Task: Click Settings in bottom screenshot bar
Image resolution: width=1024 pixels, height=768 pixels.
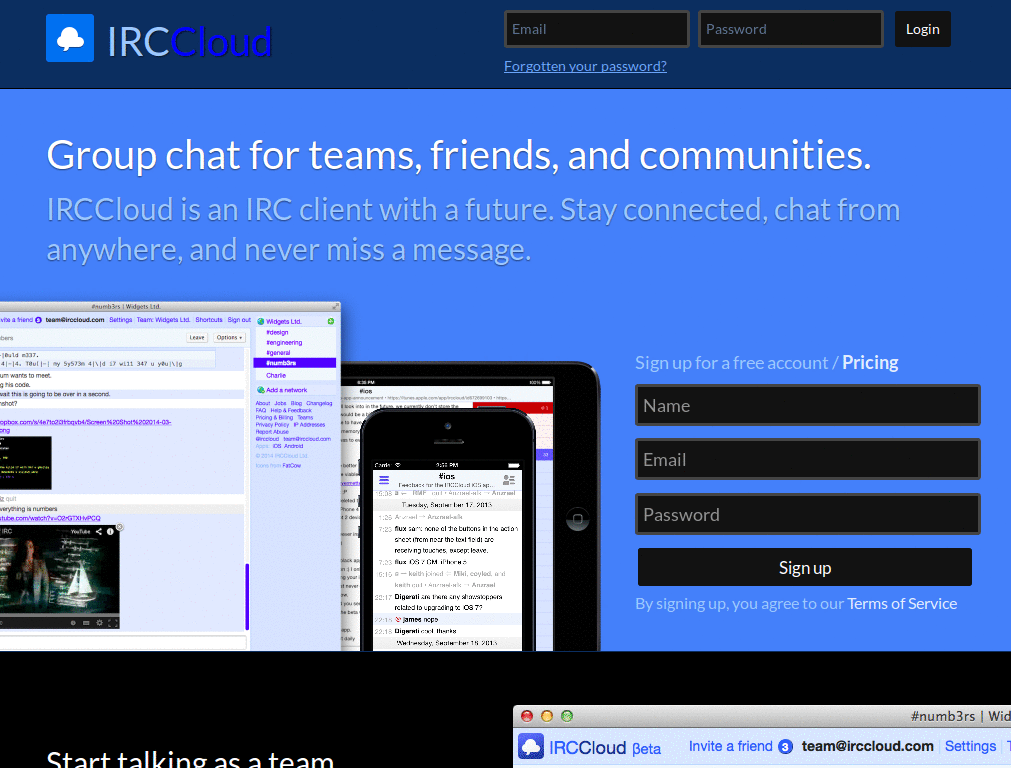Action: [970, 746]
